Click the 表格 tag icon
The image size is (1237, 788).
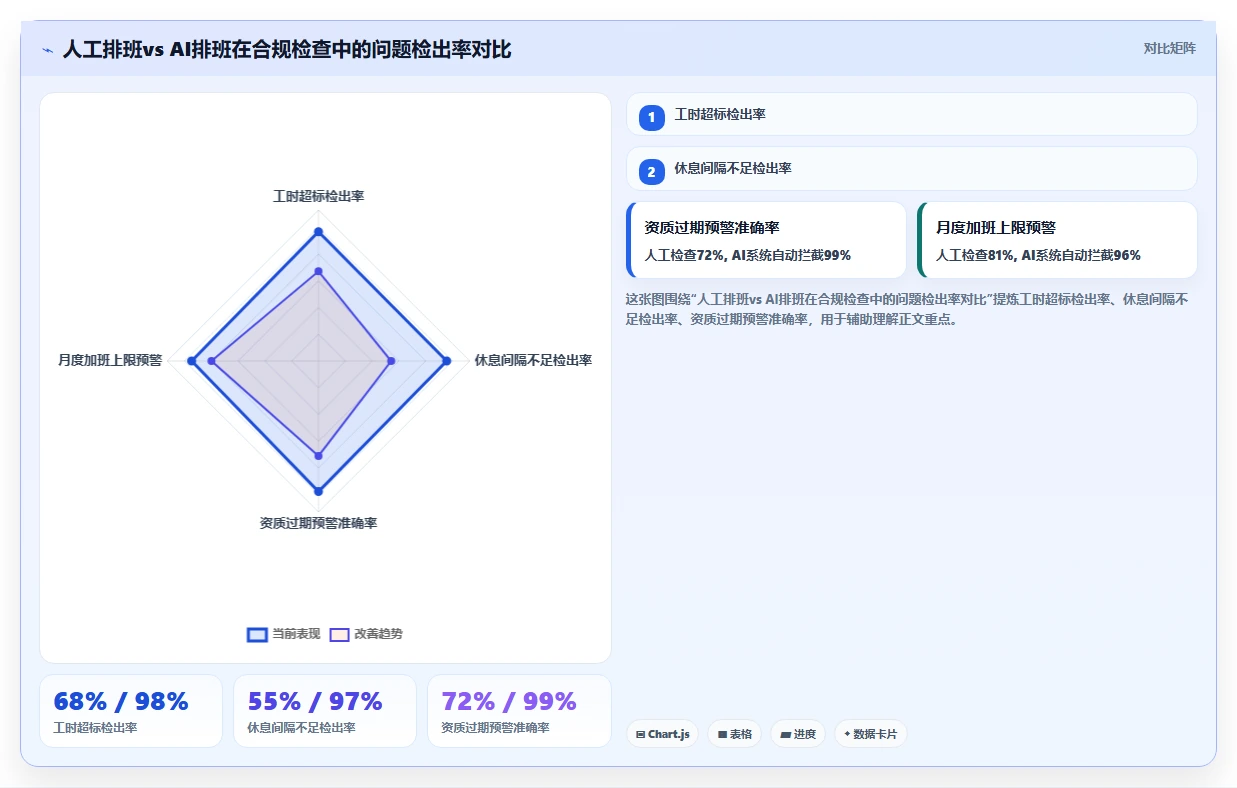(721, 734)
